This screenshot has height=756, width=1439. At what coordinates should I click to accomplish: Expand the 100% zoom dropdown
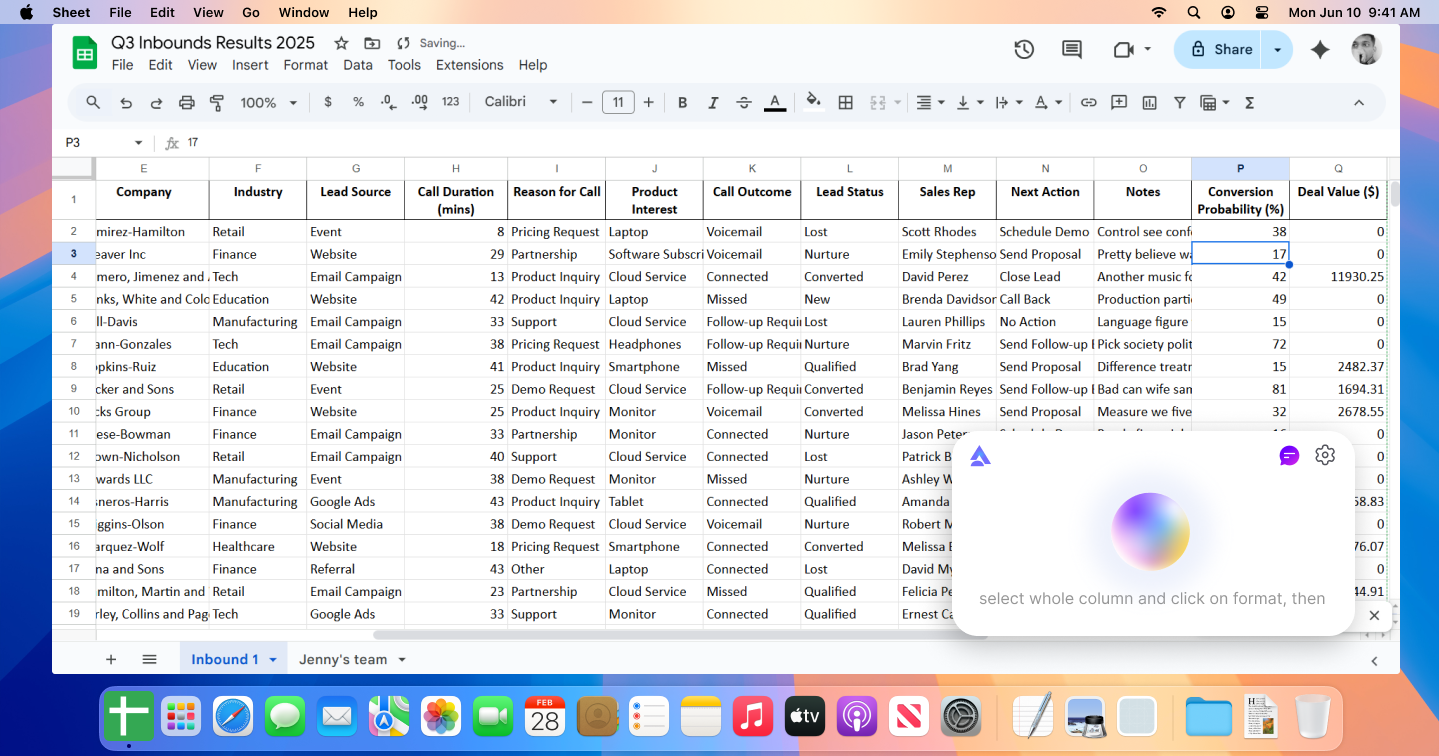(269, 102)
